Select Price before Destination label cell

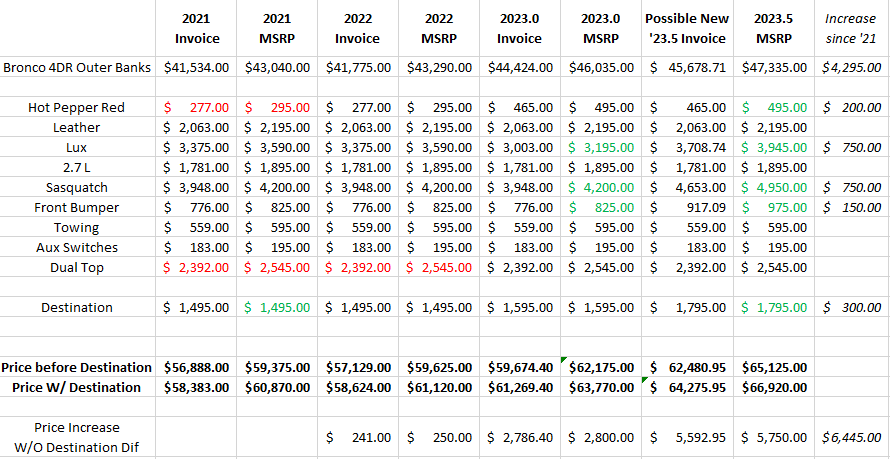tap(78, 367)
